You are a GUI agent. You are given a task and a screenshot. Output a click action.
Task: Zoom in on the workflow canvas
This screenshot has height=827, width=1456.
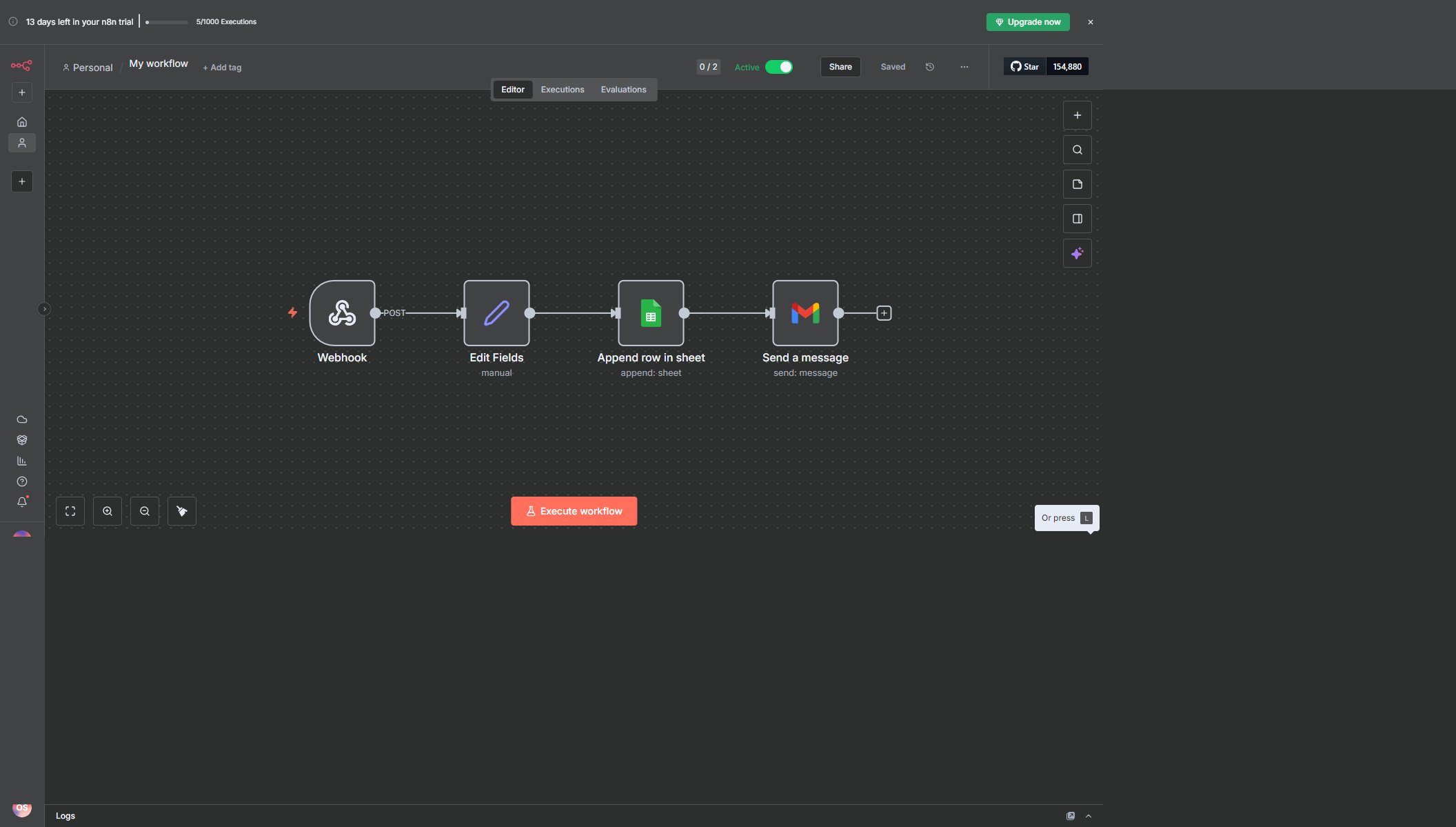108,511
